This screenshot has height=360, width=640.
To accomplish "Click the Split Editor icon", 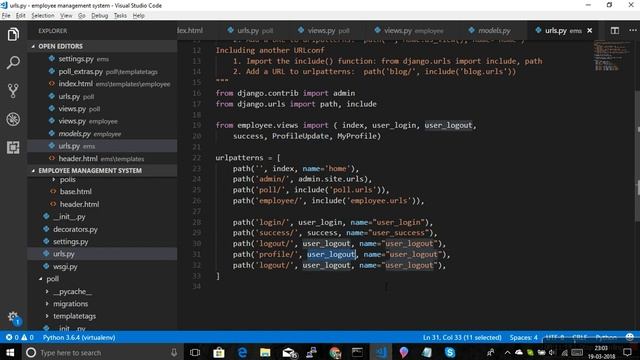I will [615, 31].
